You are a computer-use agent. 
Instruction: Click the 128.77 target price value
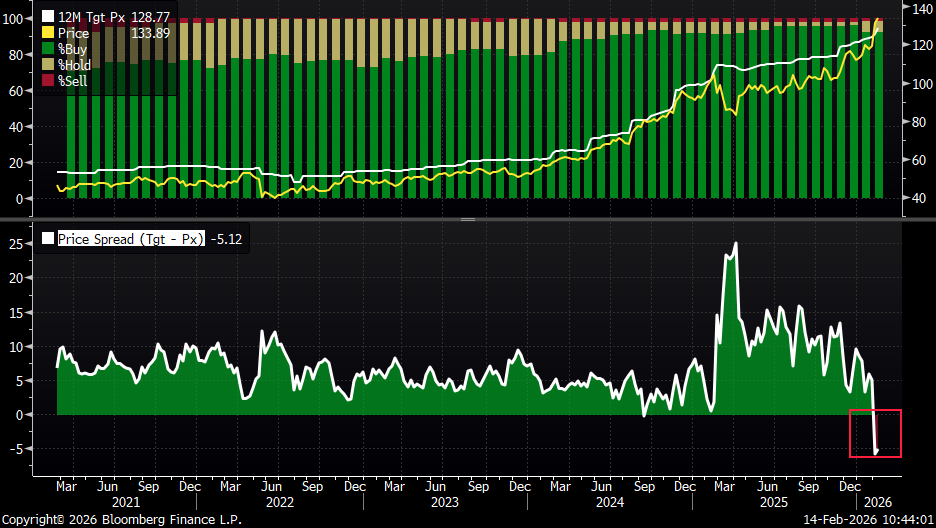150,17
